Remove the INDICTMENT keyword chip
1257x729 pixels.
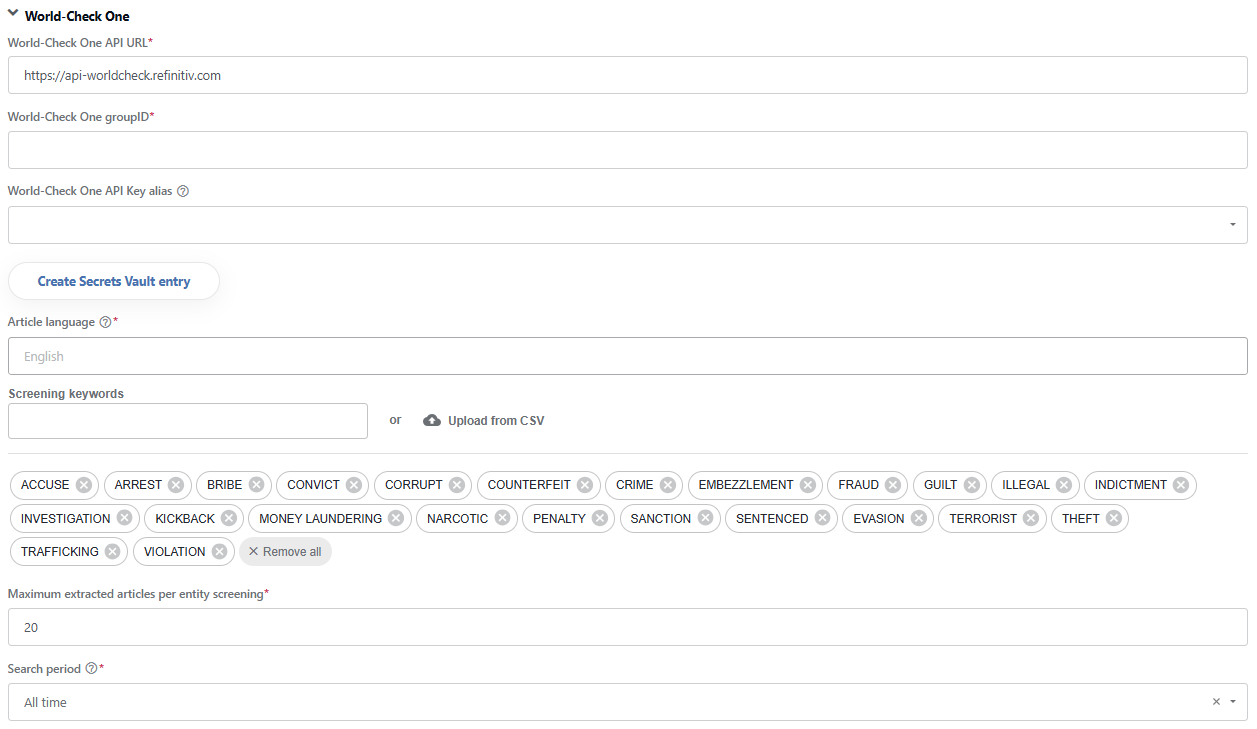pos(1181,485)
